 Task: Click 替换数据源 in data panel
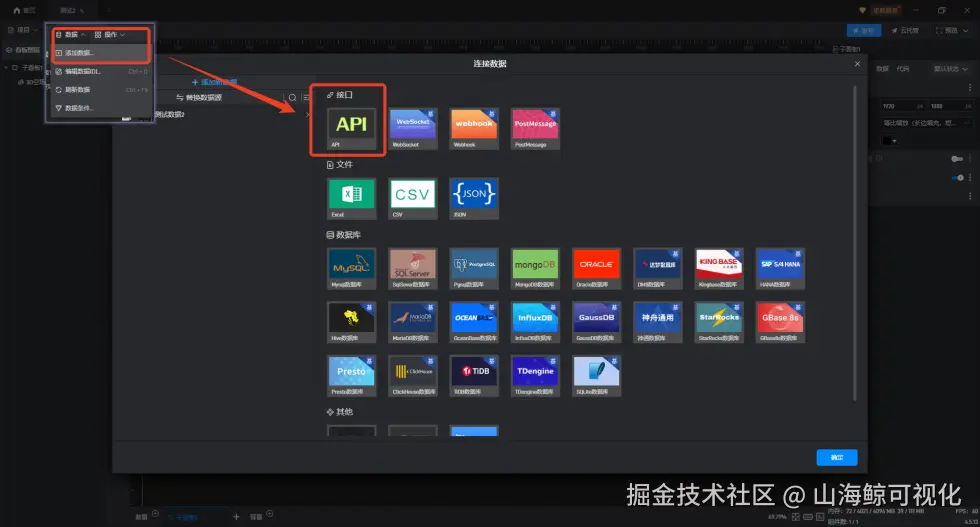[x=199, y=98]
